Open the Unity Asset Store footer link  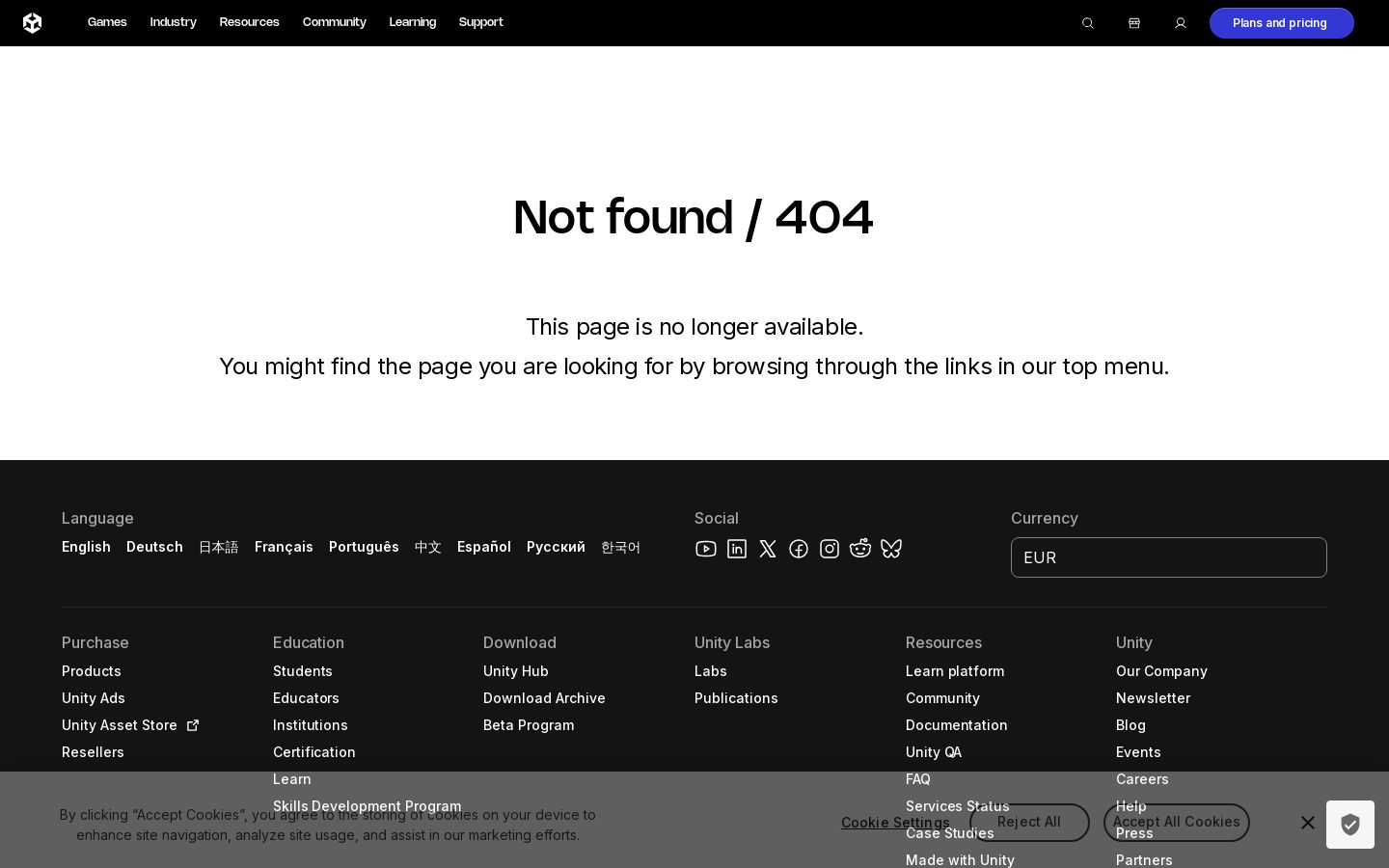(x=130, y=725)
